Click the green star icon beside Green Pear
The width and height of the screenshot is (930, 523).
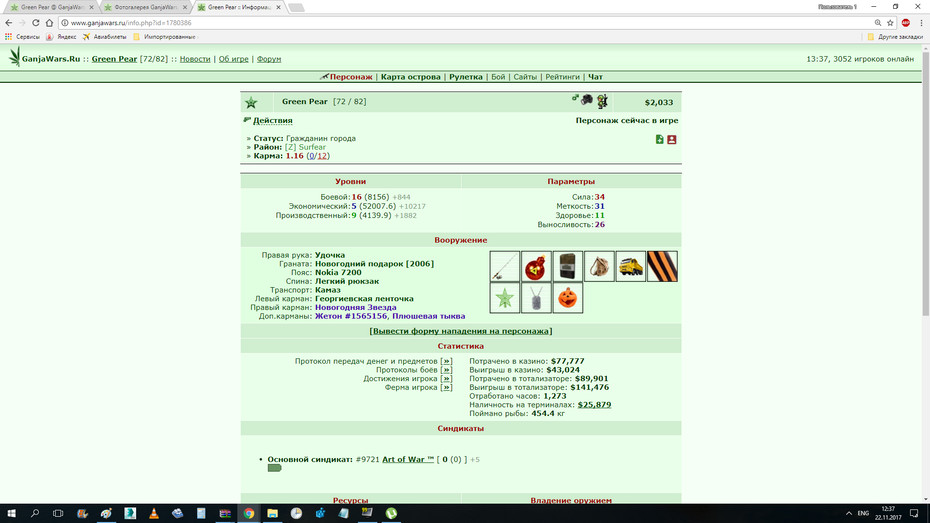click(x=251, y=103)
